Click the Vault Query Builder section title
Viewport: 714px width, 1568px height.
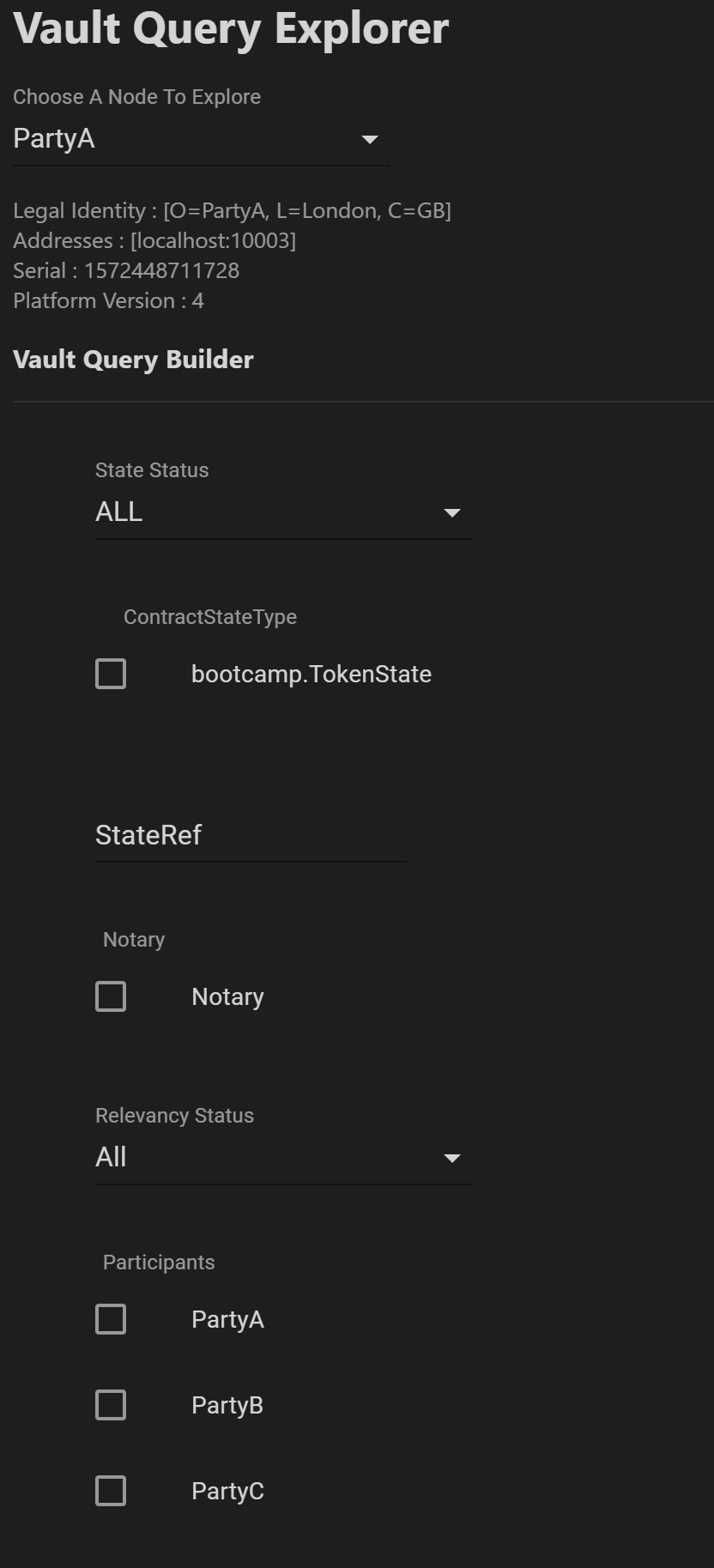[x=133, y=360]
